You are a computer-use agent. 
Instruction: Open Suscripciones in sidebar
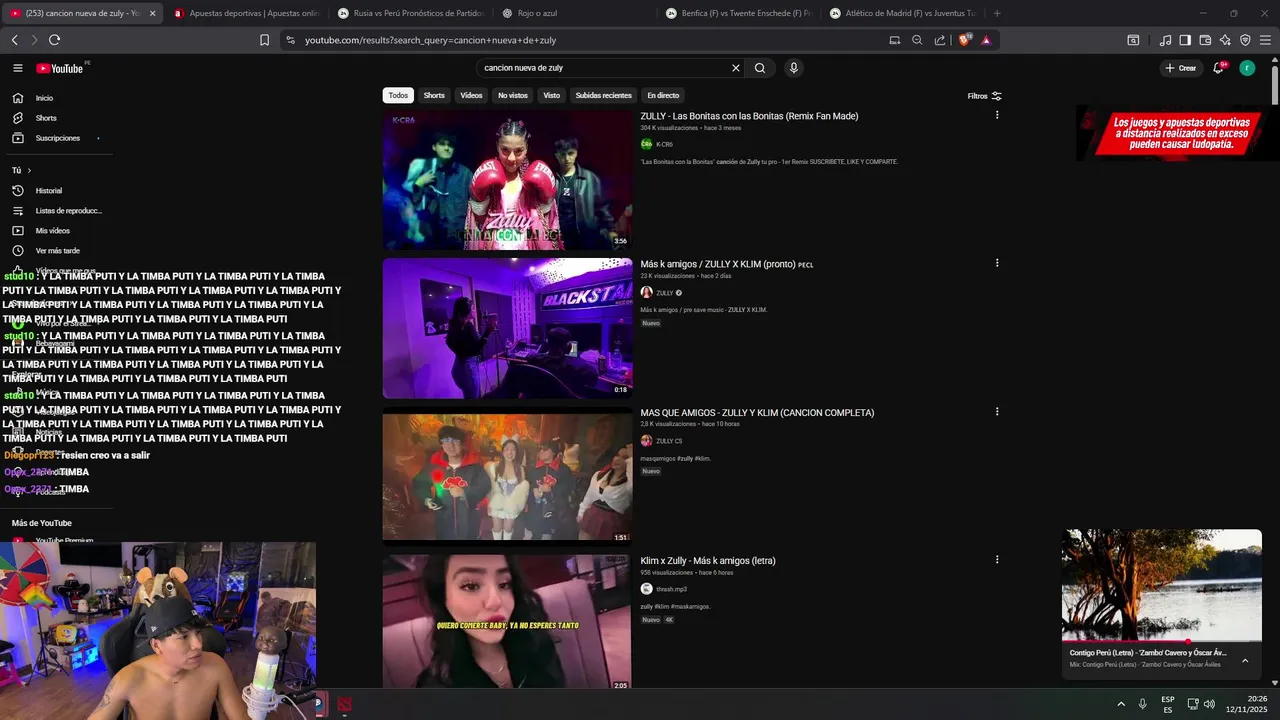(56, 138)
